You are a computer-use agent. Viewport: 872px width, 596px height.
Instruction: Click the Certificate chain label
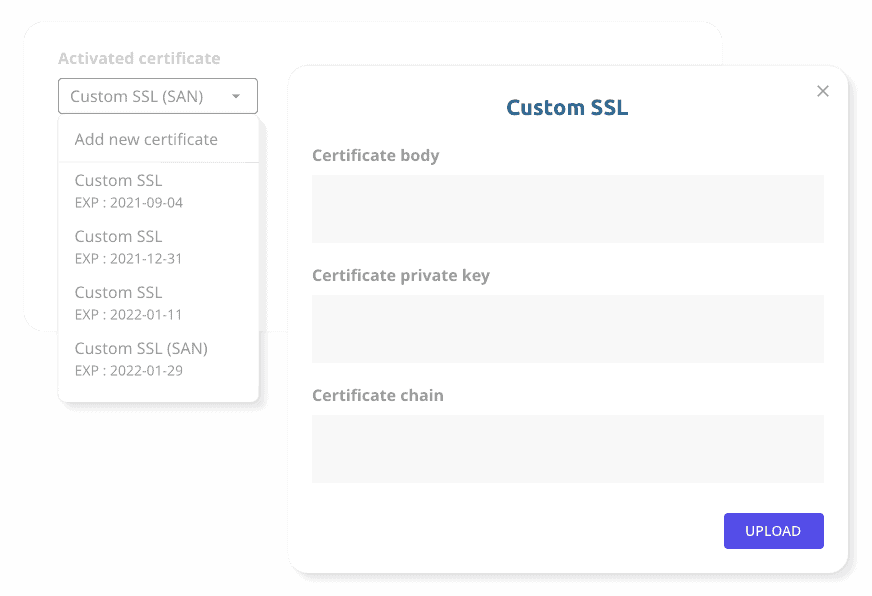coord(378,395)
